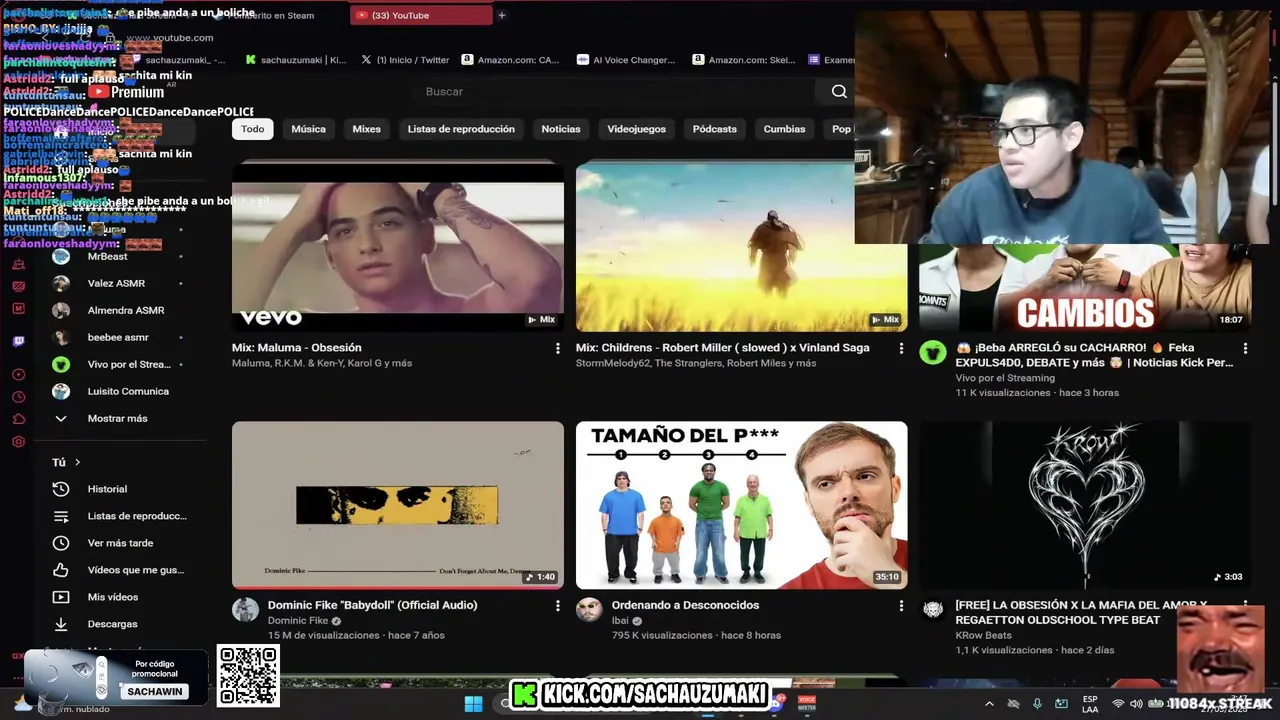This screenshot has height=720, width=1280.
Task: Open the browser sidebar settings gear
Action: [x=18, y=442]
